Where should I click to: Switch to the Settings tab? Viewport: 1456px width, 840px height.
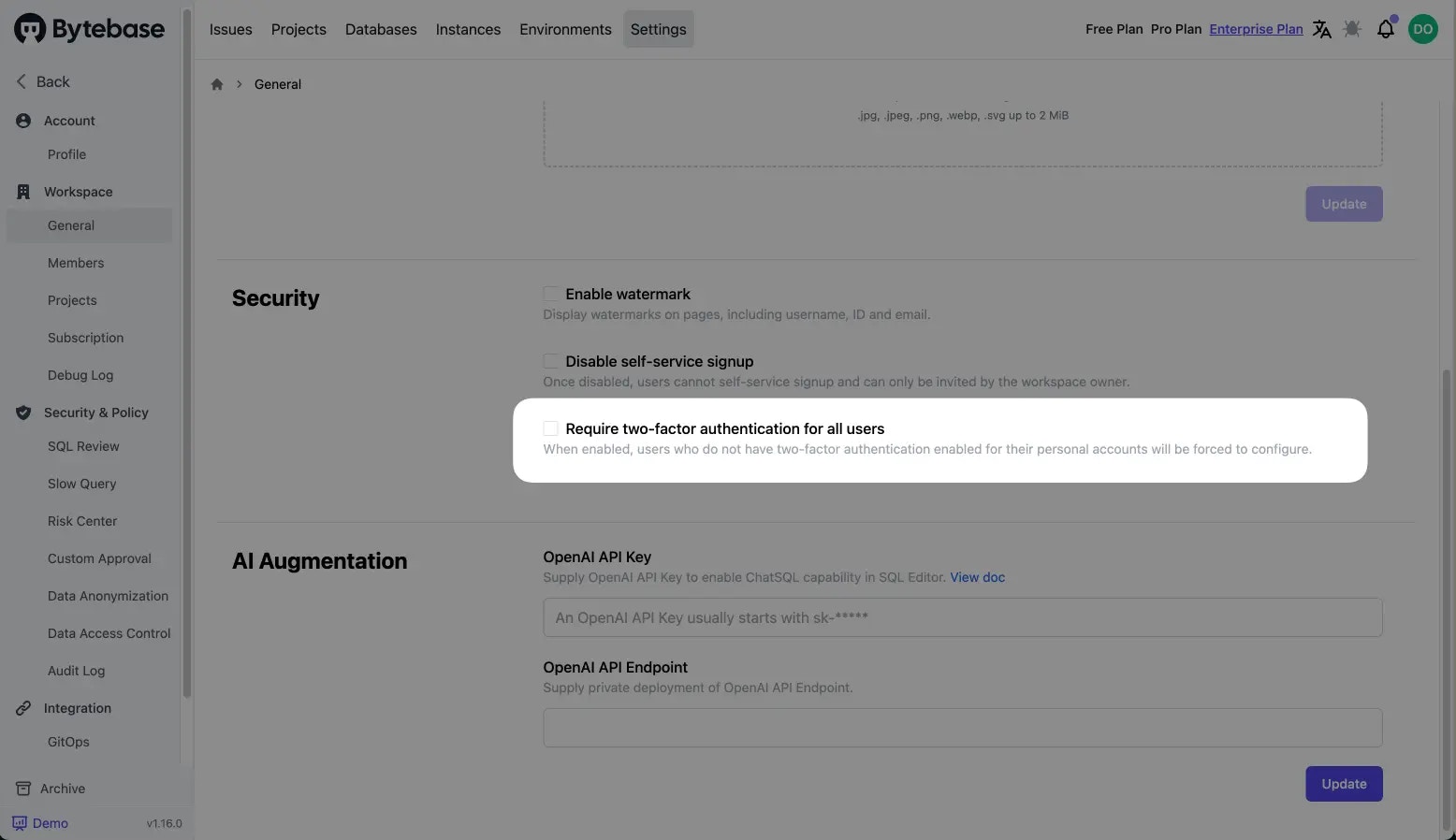coord(658,29)
